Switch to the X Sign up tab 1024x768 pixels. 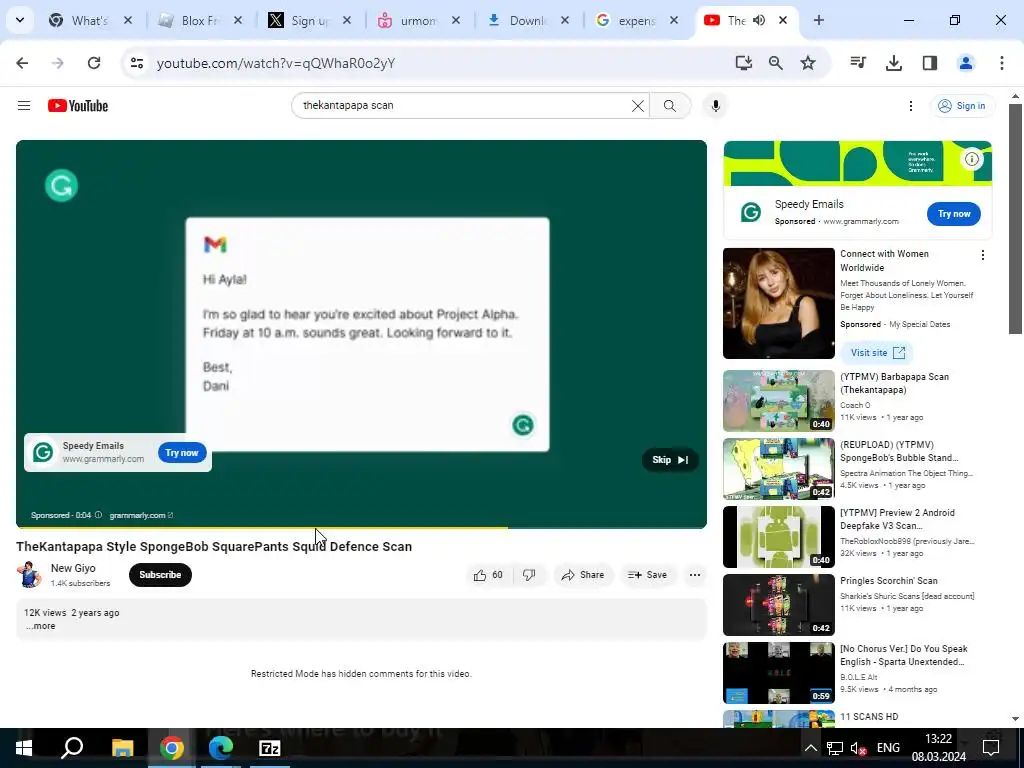310,20
